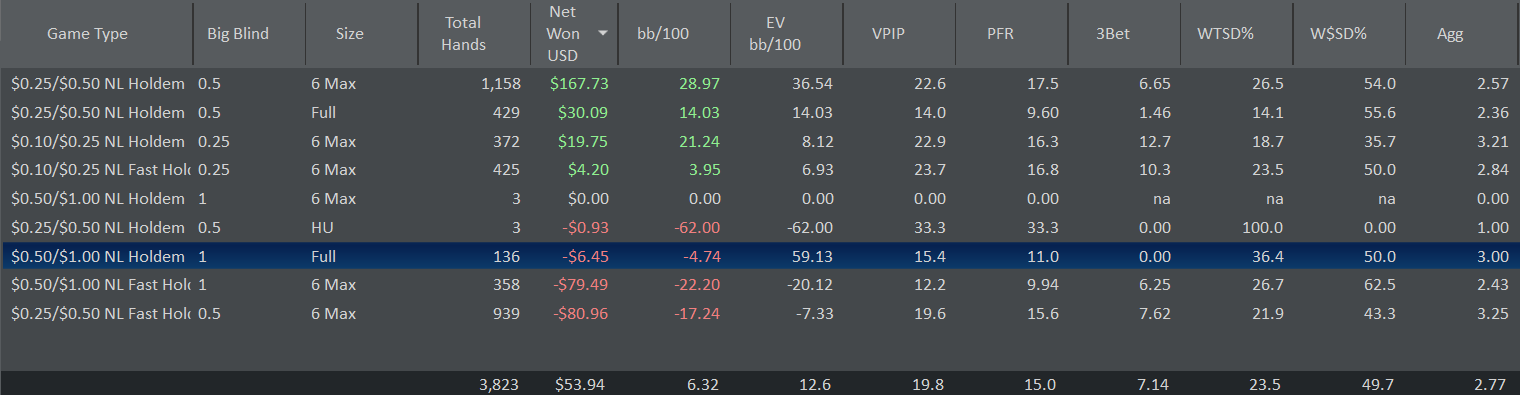Sort table by bb/100 column
The height and width of the screenshot is (395, 1520).
pos(675,34)
